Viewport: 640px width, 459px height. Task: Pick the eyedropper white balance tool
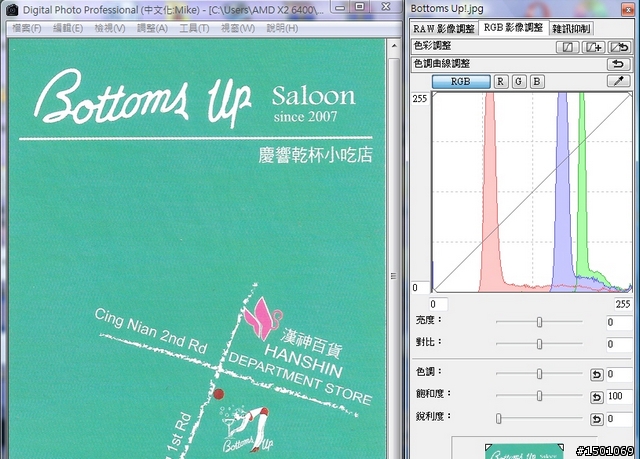point(619,81)
